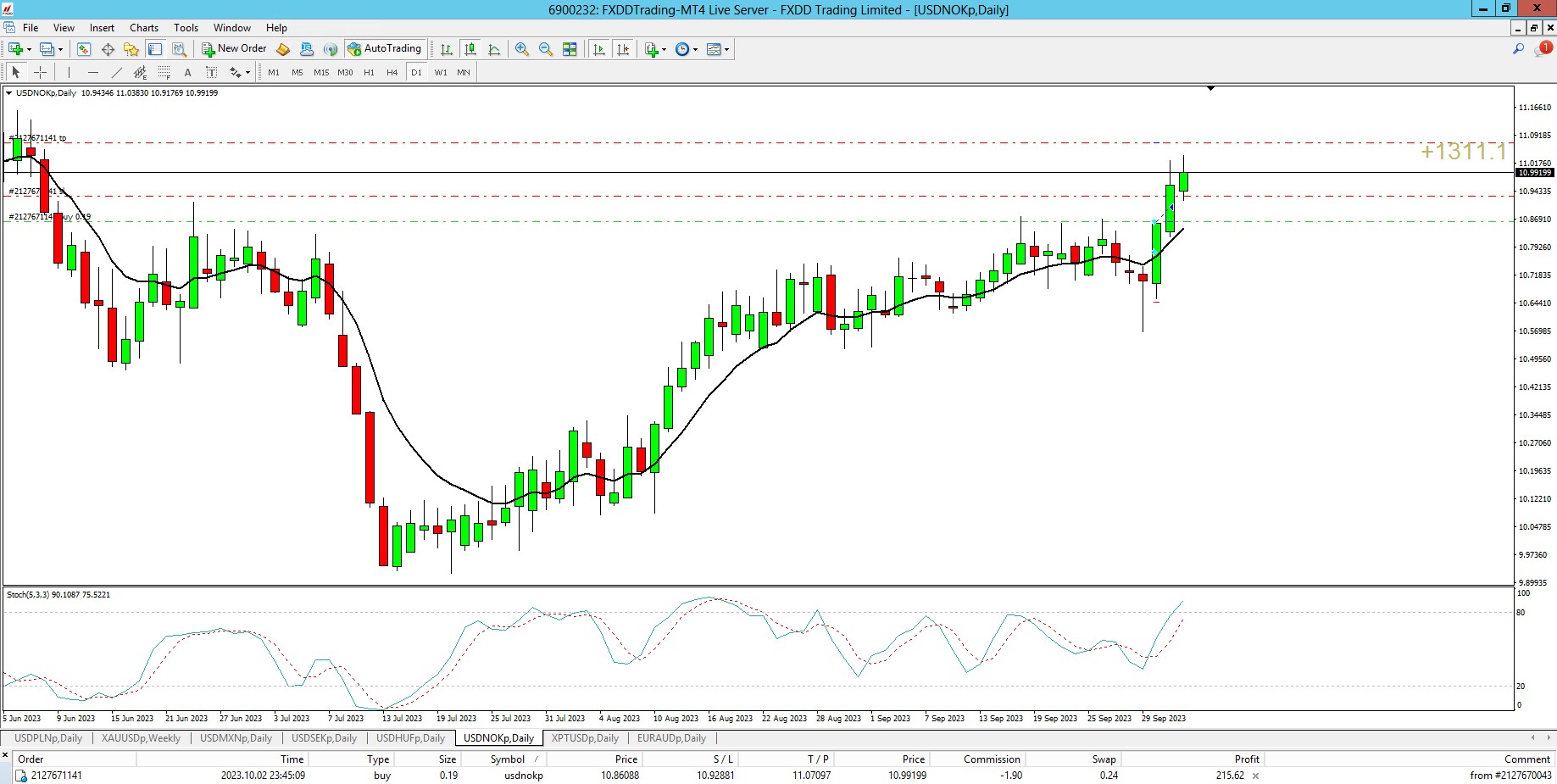
Task: Switch timeframe to W1
Action: (x=441, y=72)
